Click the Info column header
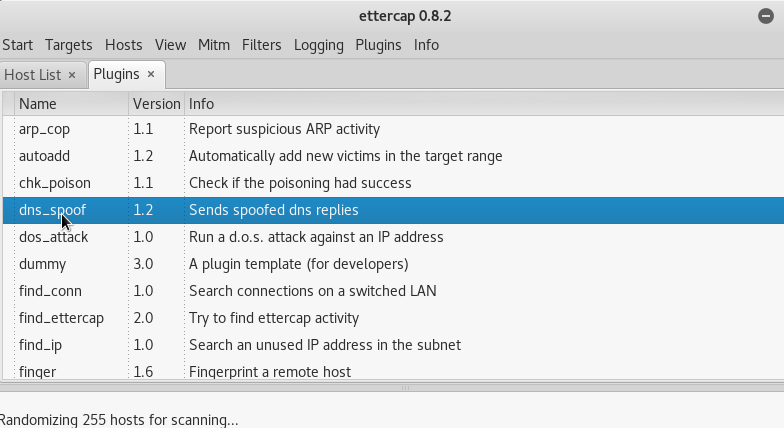The width and height of the screenshot is (784, 428). coord(484,104)
